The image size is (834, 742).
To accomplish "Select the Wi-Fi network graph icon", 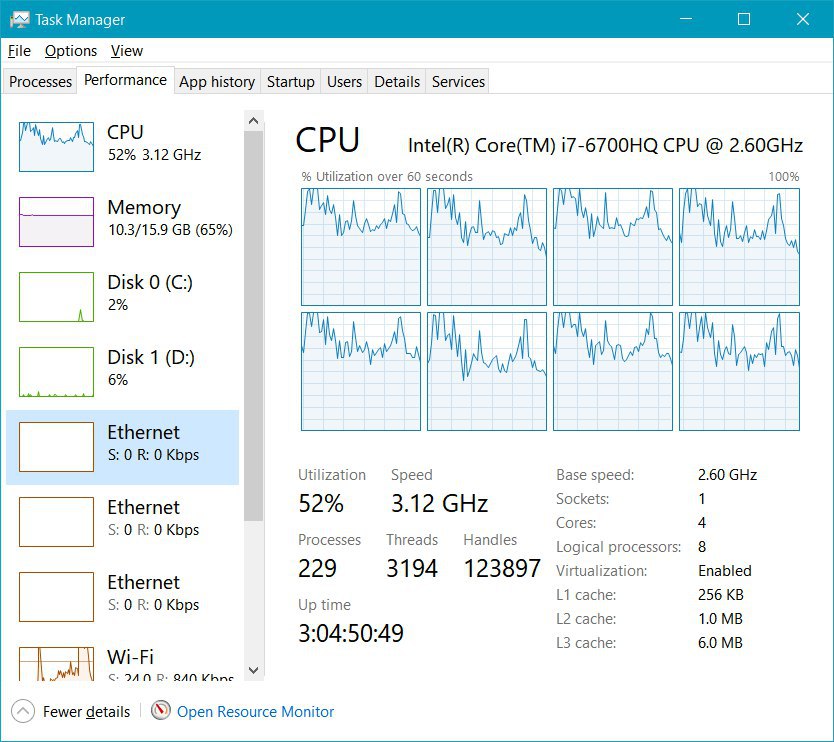I will 56,664.
